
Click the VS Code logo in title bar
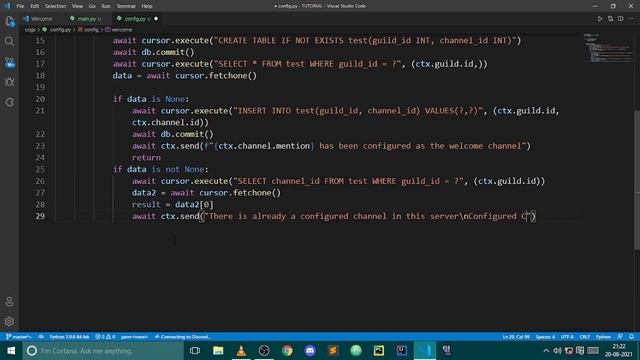click(x=7, y=6)
